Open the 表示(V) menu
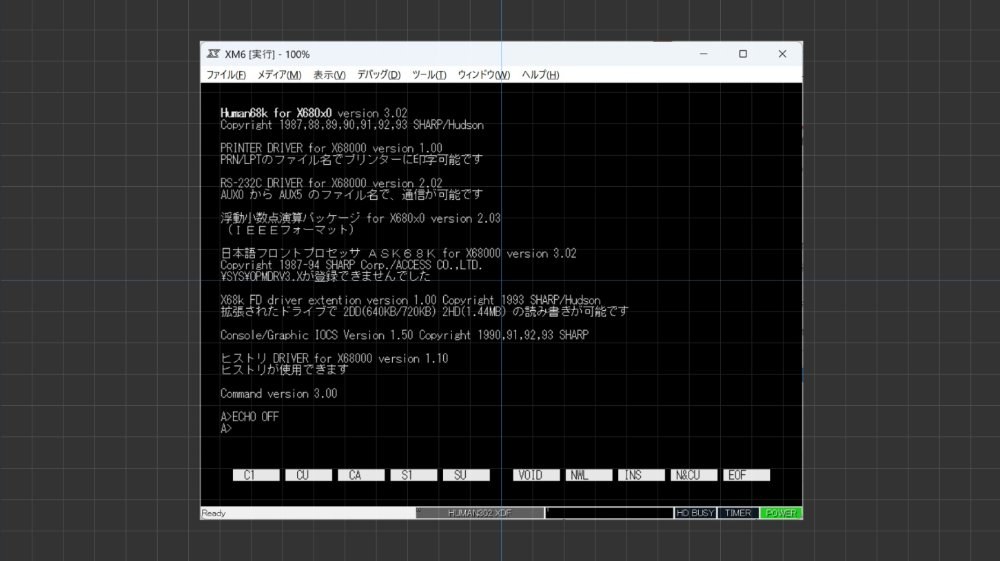Screen dimensions: 1000x561 [329, 75]
